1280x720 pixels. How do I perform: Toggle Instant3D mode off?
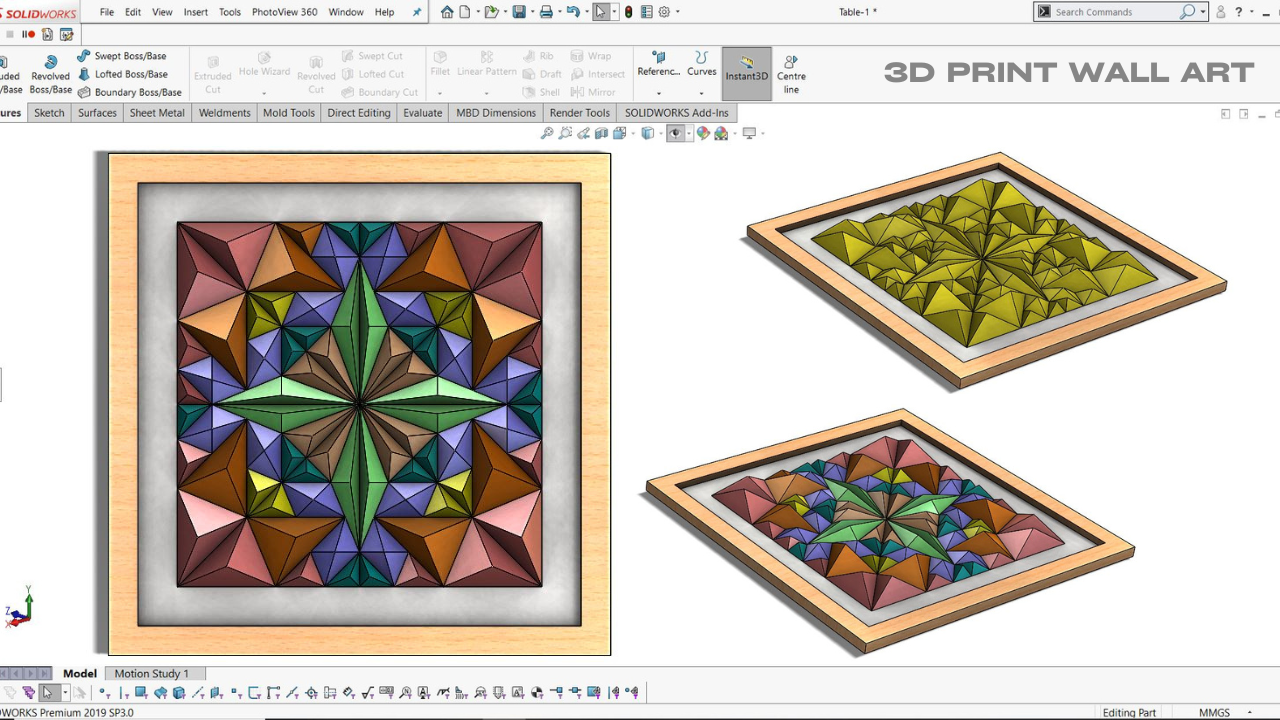pyautogui.click(x=746, y=72)
